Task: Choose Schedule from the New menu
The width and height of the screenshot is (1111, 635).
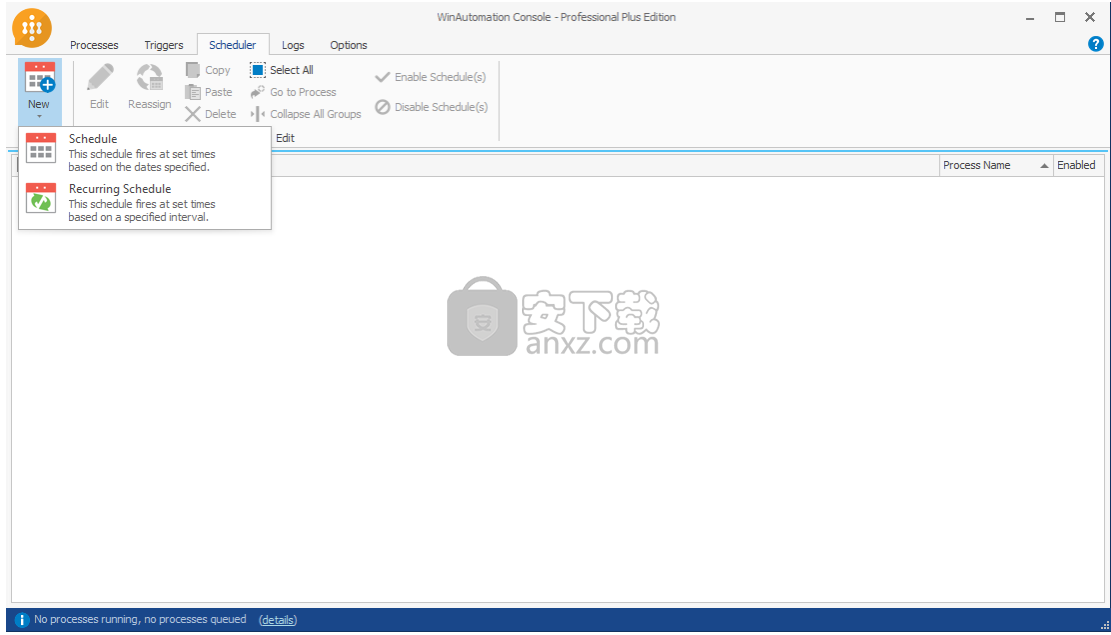Action: click(x=145, y=152)
